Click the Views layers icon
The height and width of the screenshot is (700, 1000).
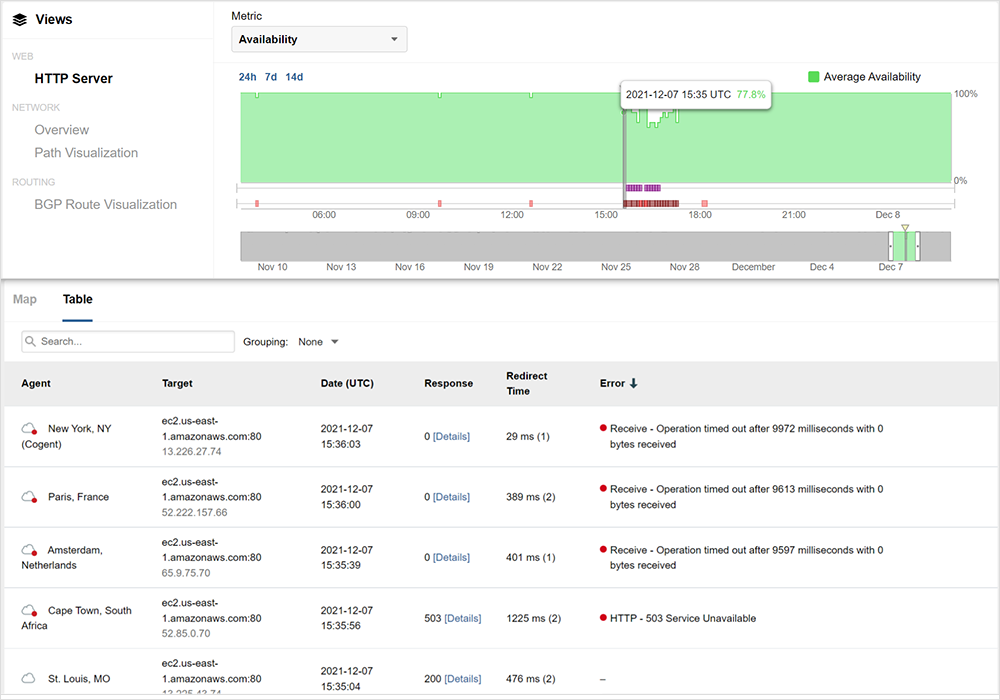click(x=20, y=19)
